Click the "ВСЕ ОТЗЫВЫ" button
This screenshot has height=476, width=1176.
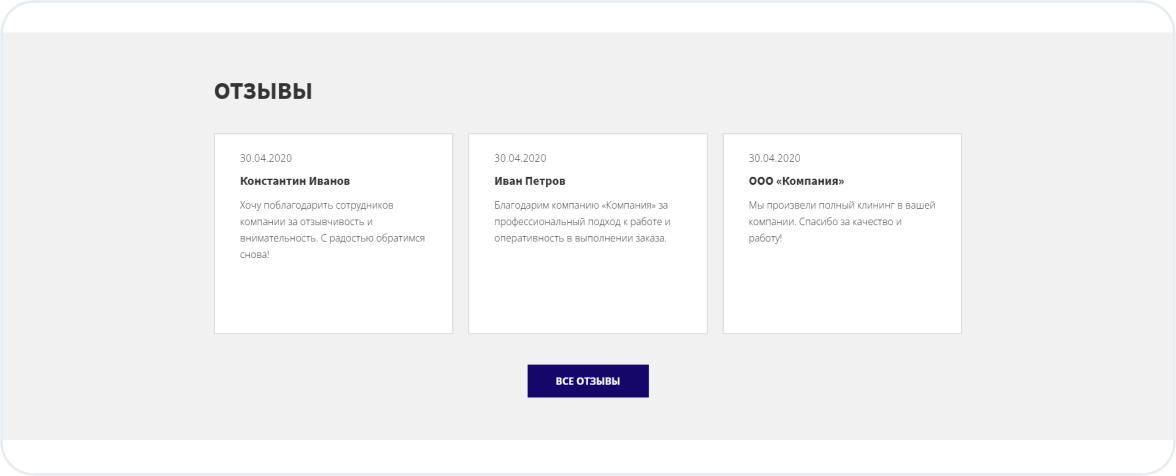tap(588, 381)
